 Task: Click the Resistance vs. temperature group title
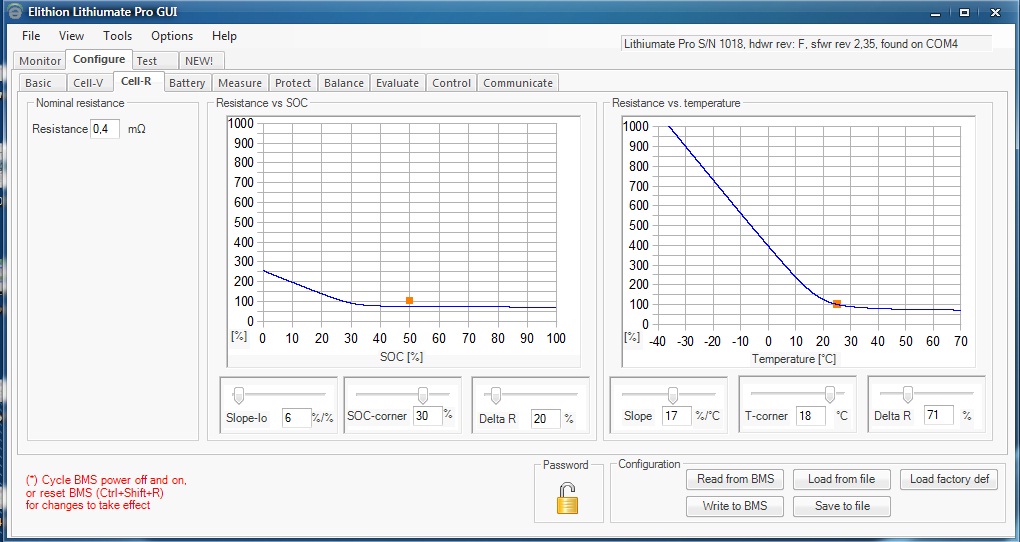click(x=676, y=103)
